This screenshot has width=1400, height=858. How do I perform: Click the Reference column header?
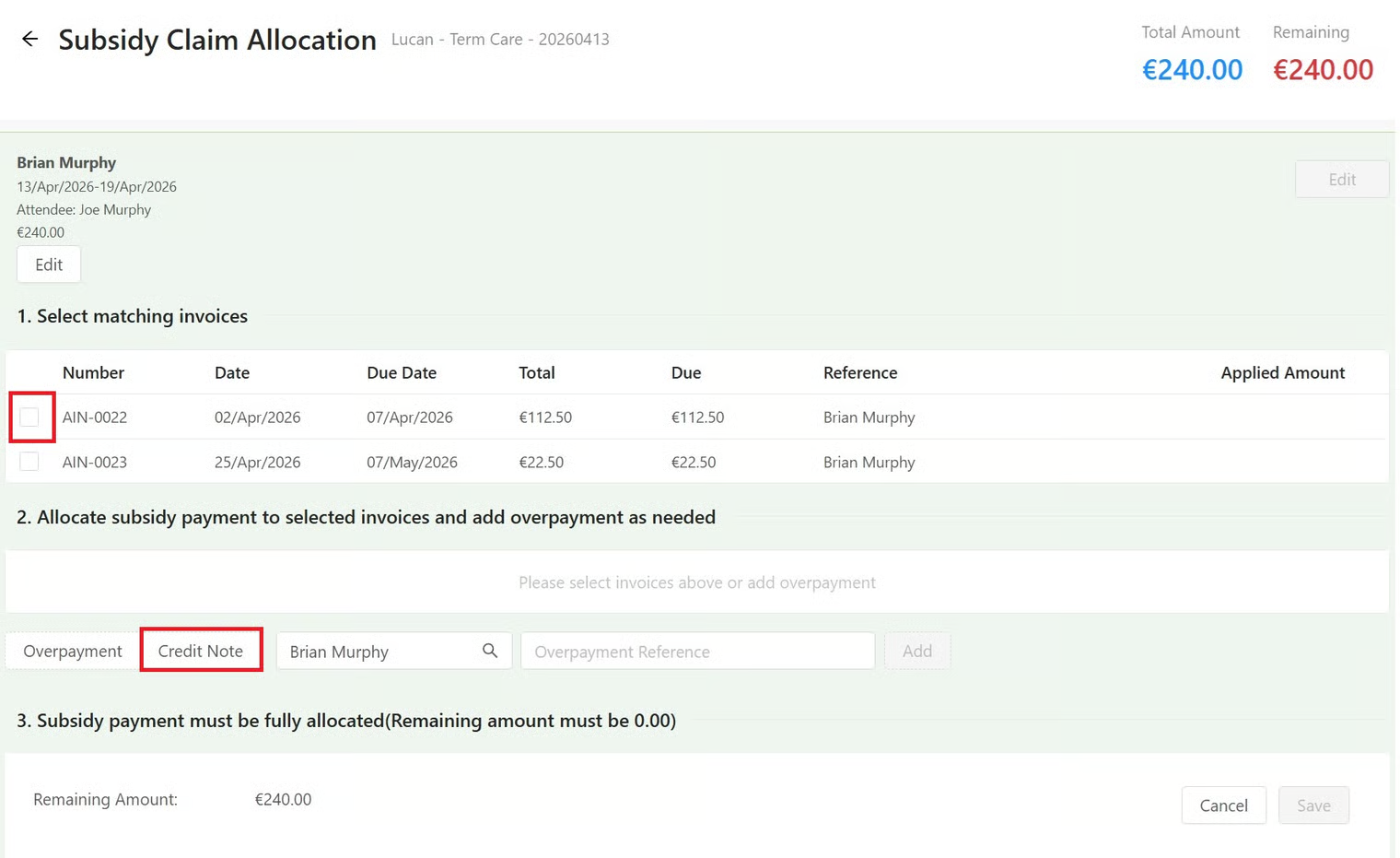click(x=860, y=372)
